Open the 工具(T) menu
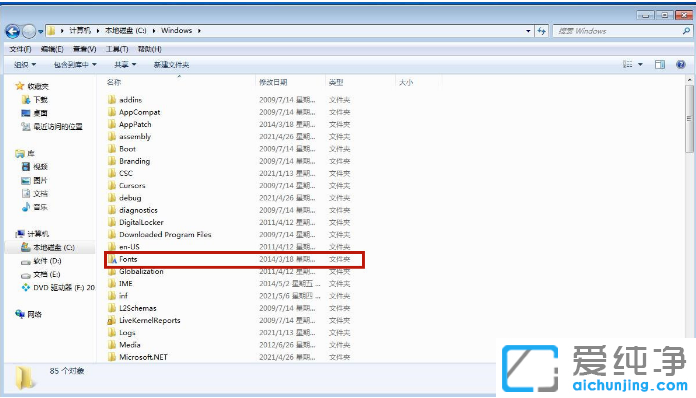Screen dimensions: 696x398 coord(117,49)
